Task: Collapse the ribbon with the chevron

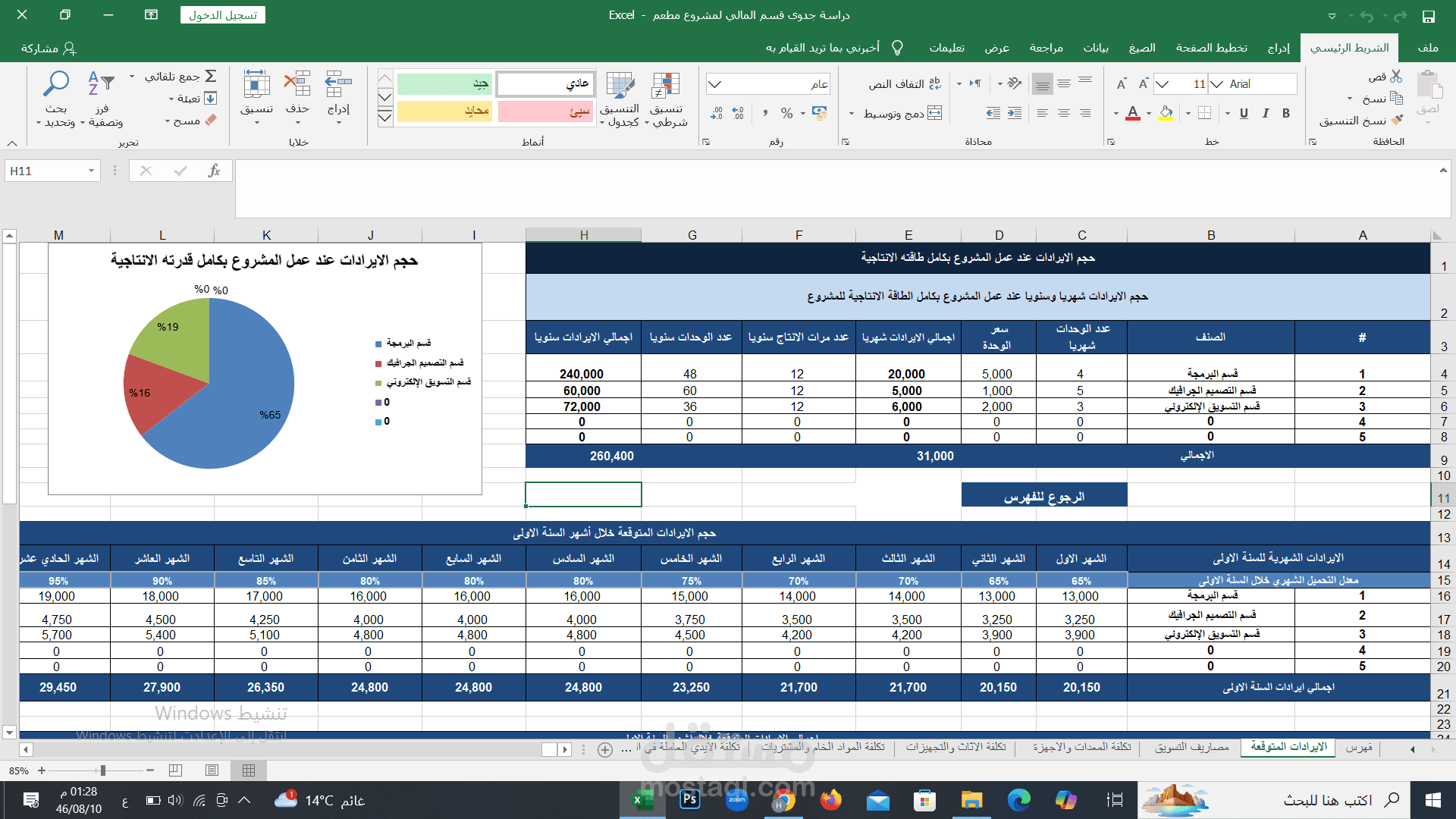Action: coord(12,143)
